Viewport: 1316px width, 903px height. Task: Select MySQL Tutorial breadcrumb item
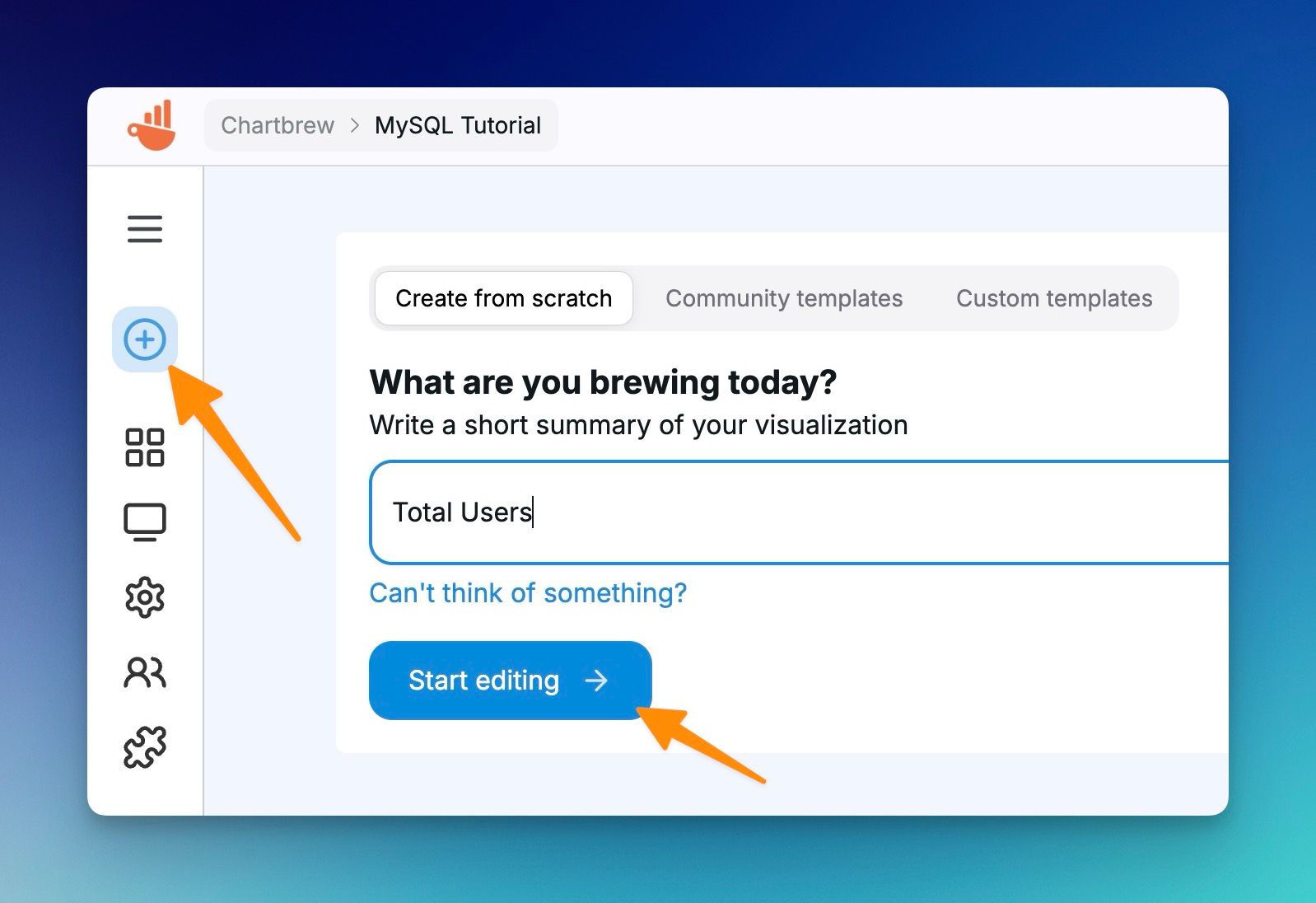pyautogui.click(x=458, y=125)
